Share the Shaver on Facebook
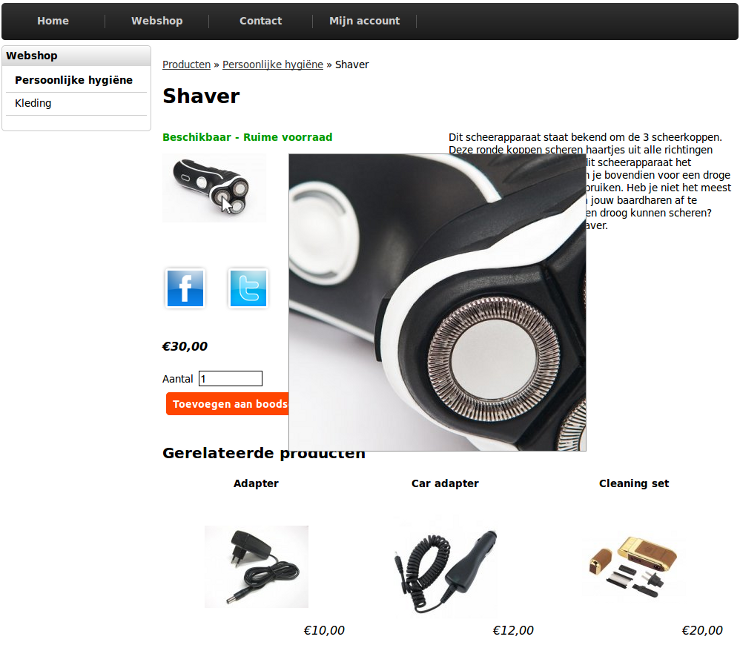This screenshot has width=740, height=648. click(185, 288)
